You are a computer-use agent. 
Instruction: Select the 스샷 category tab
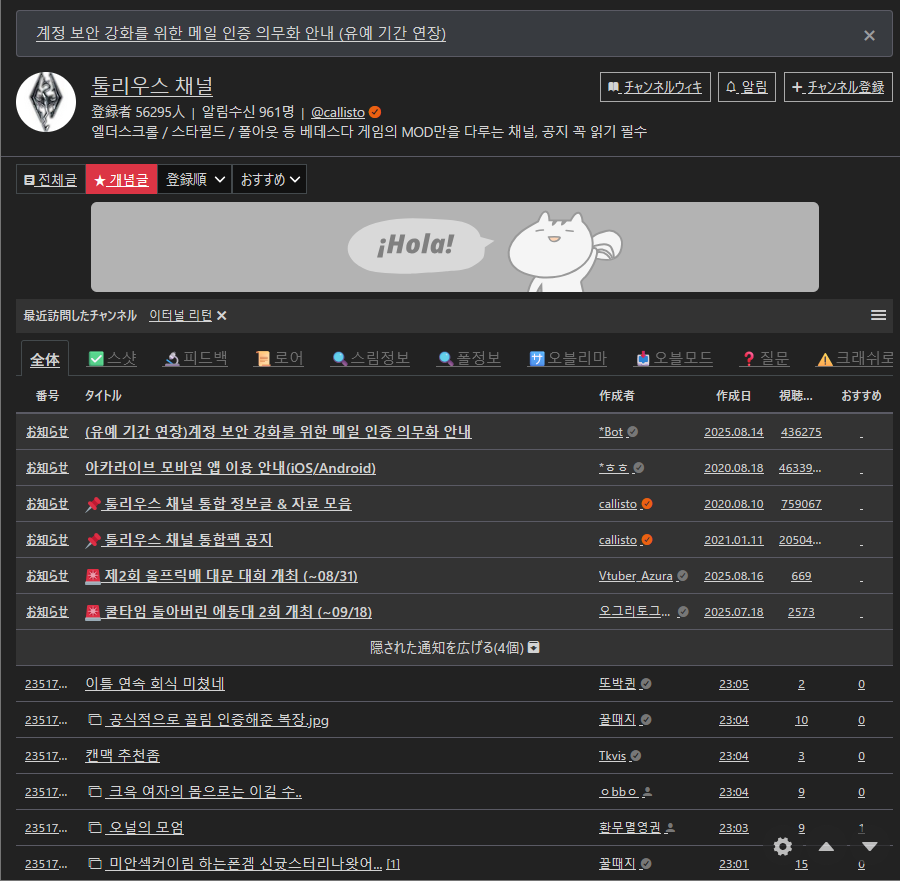(x=112, y=358)
